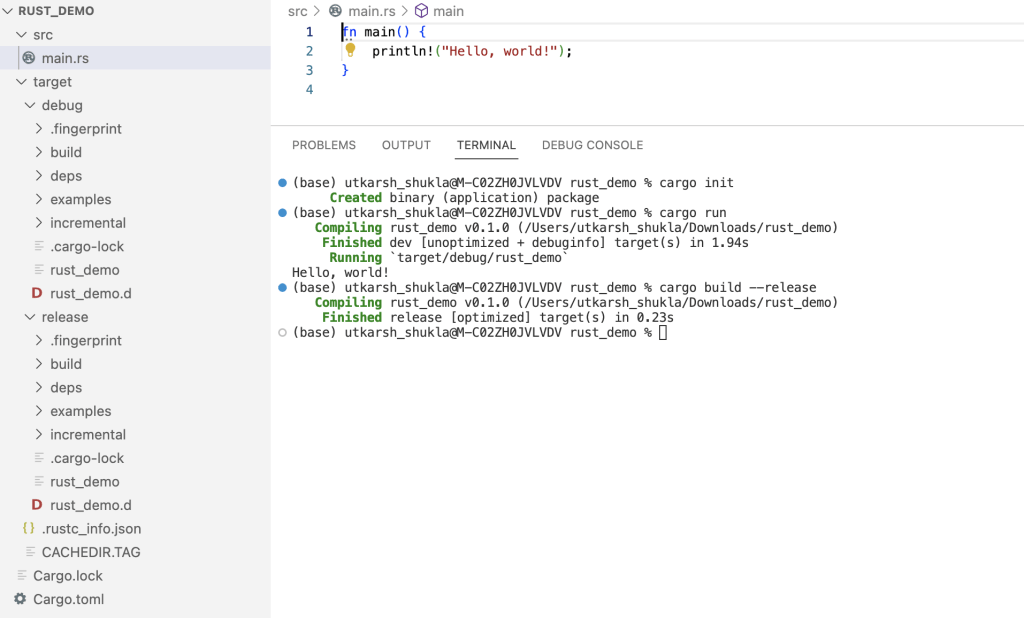Click the symbol icon before main in the breadcrumb
The image size is (1024, 618).
421,10
